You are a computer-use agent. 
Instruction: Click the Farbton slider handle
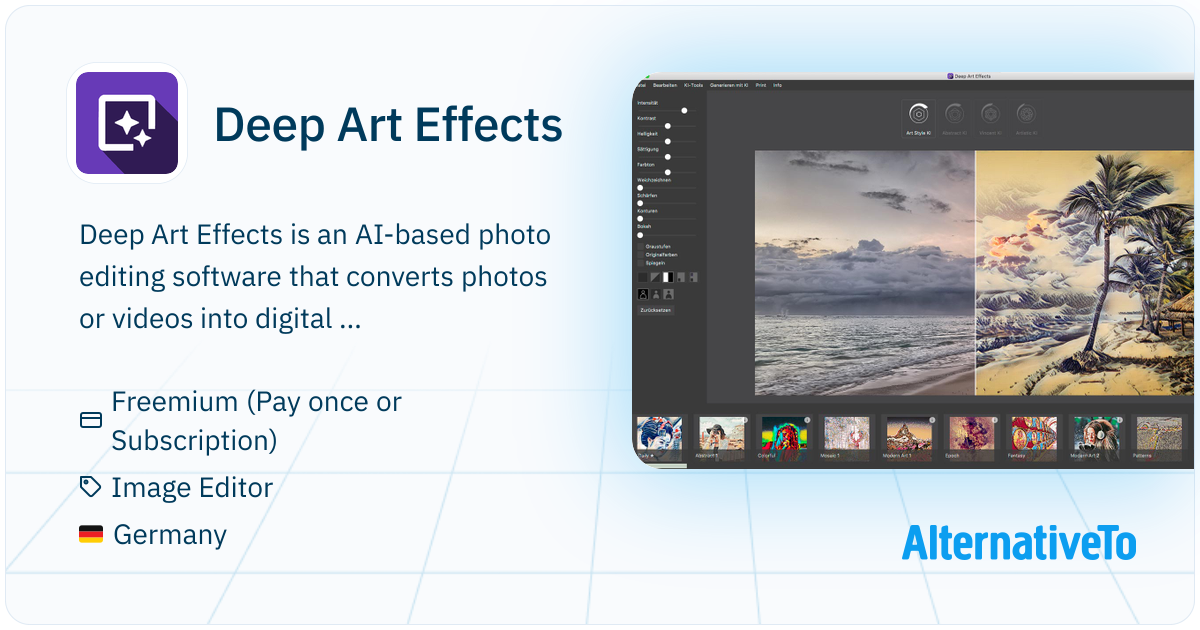[668, 172]
